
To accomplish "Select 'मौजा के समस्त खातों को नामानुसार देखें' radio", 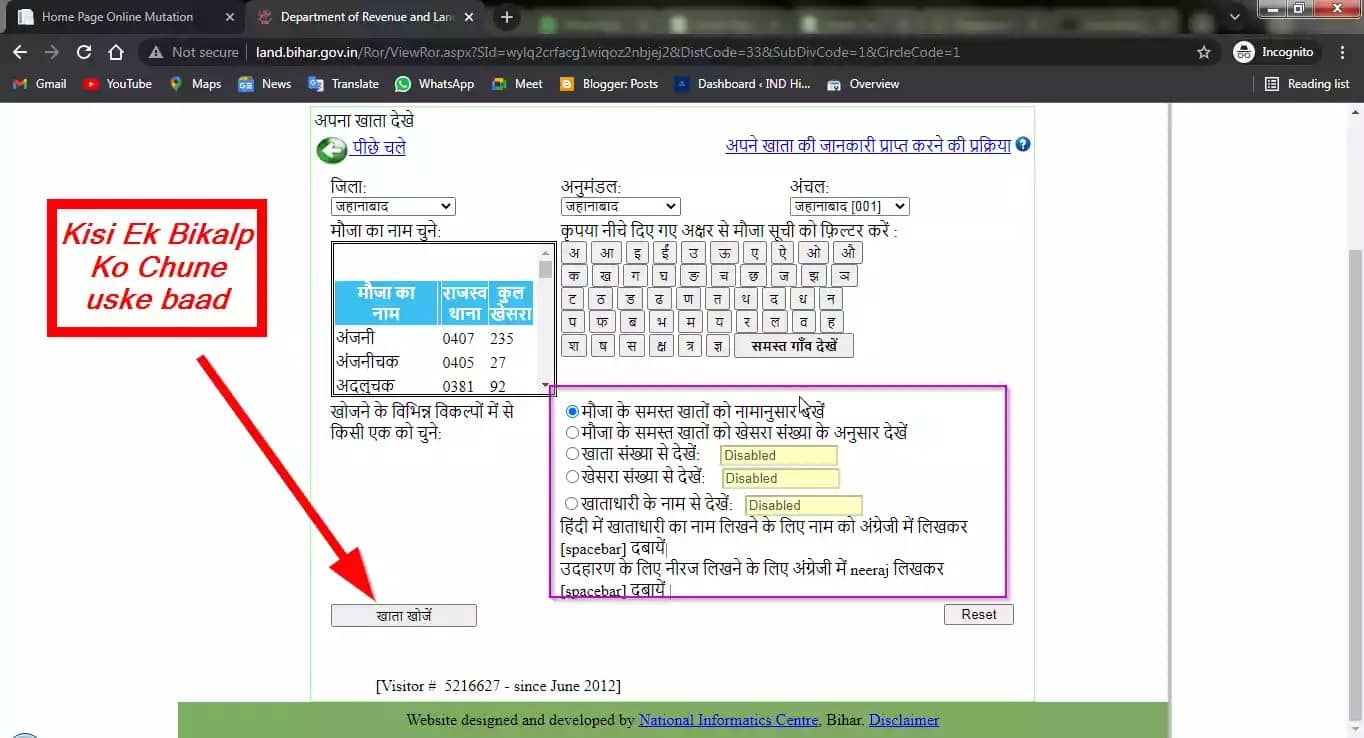I will point(572,411).
